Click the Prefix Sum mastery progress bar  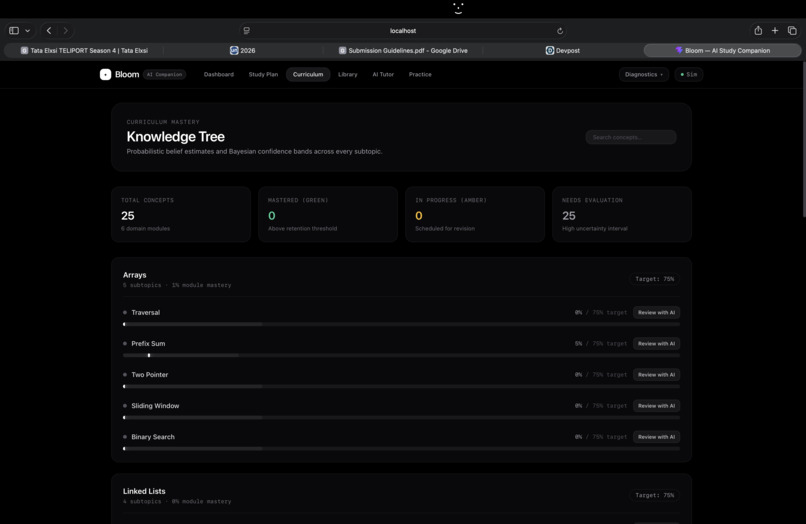click(x=401, y=355)
